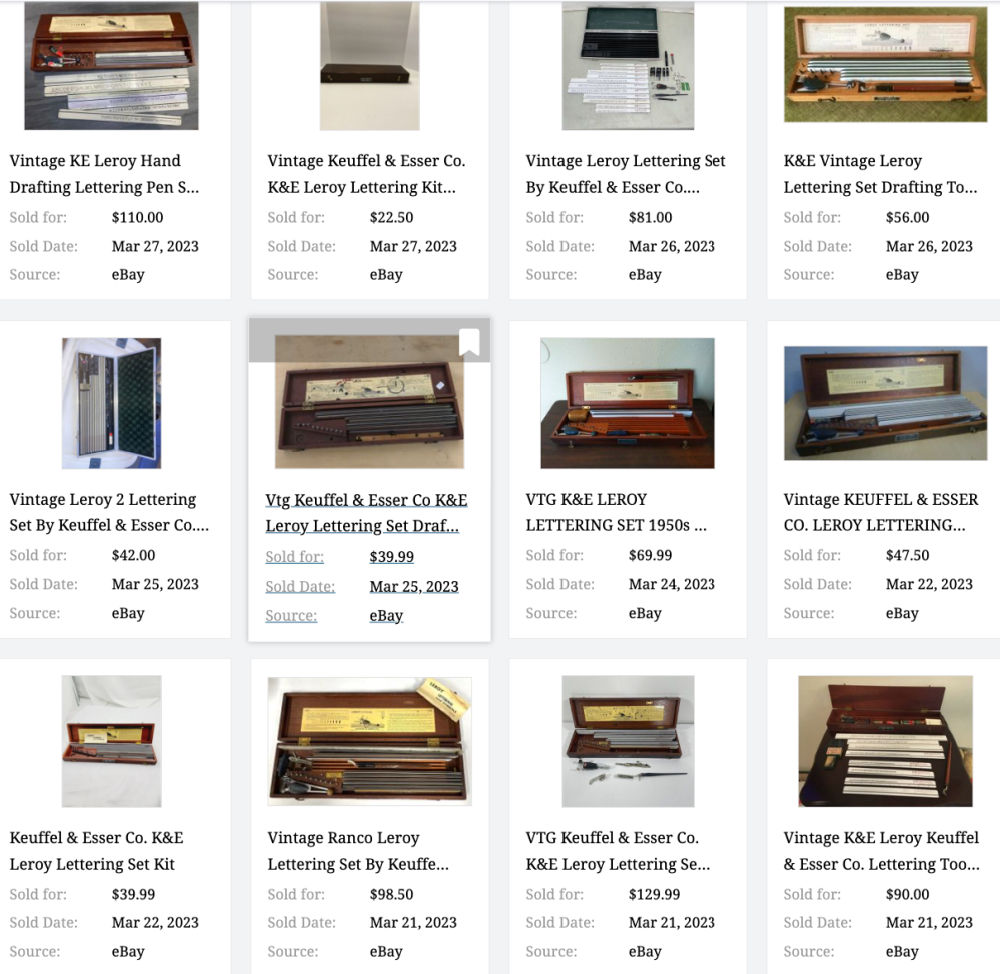Open the Vintage KE Leroy Hand Drafting listing title
This screenshot has height=974, width=1000.
(104, 173)
